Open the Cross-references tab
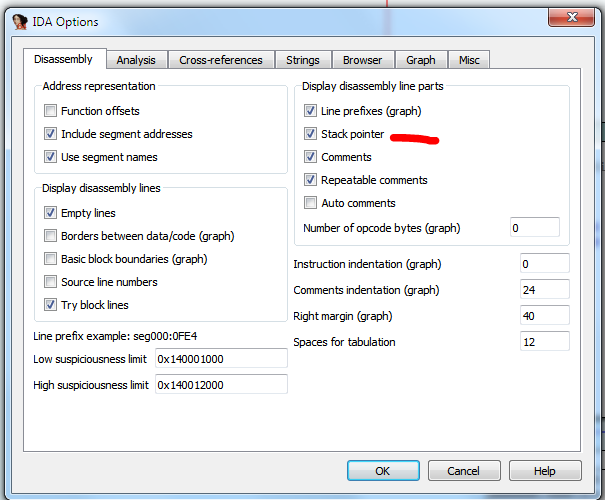Viewport: 605px width, 500px height. tap(220, 60)
